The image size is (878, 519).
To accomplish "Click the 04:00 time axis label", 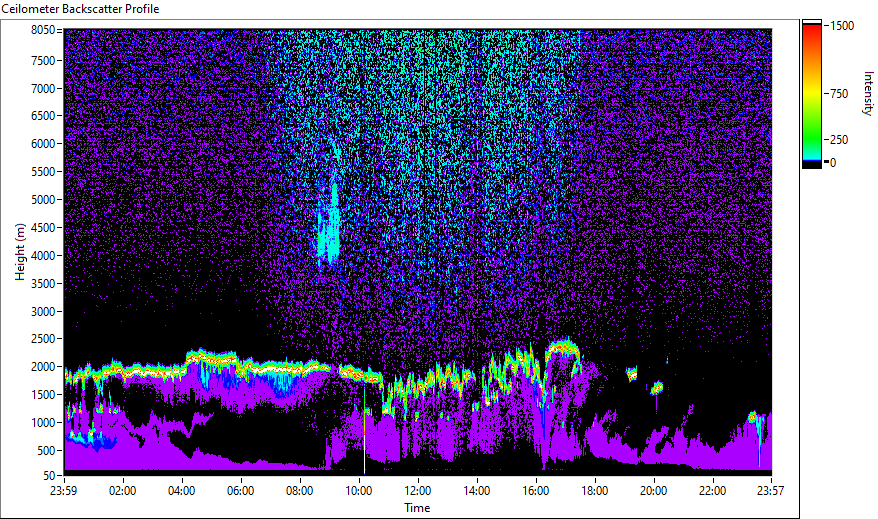I will click(181, 491).
